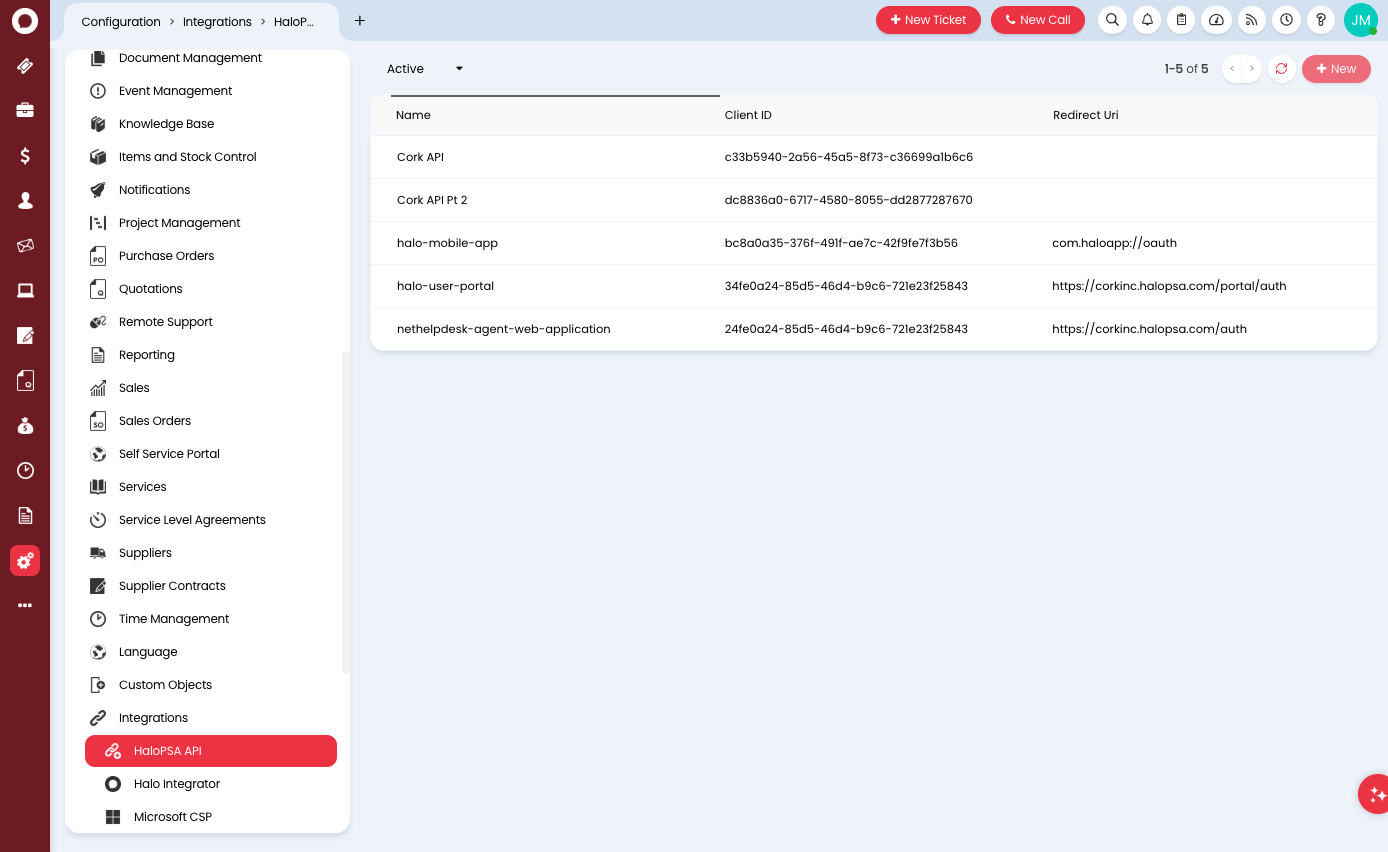
Task: Open the timer clock icon in left rail
Action: (x=25, y=470)
